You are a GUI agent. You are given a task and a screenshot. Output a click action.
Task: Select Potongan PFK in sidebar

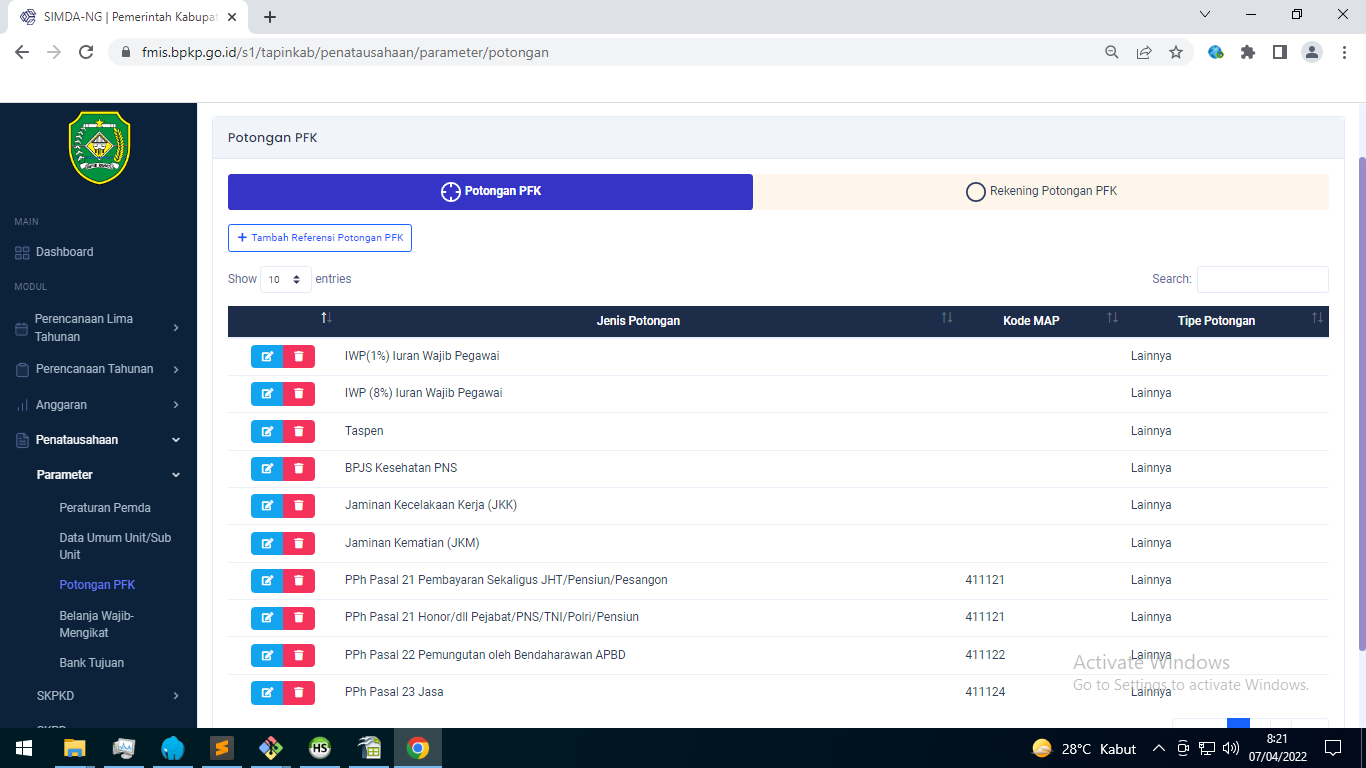click(x=97, y=585)
